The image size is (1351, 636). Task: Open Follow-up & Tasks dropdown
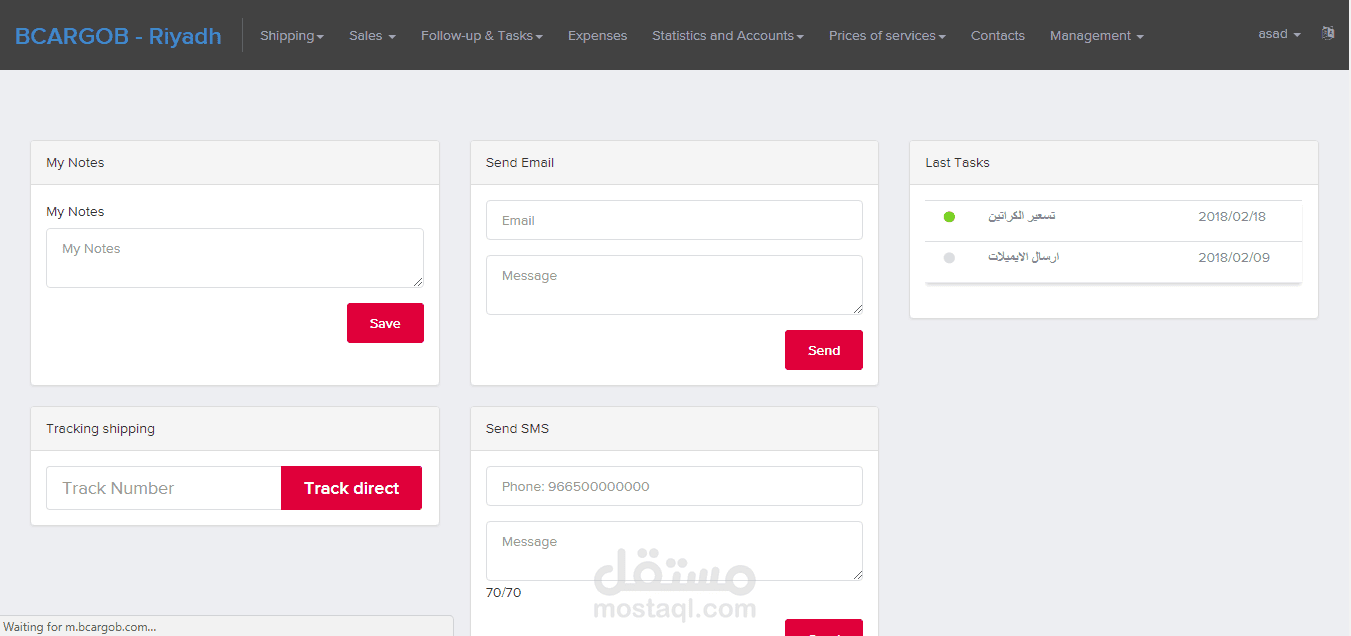coord(482,35)
